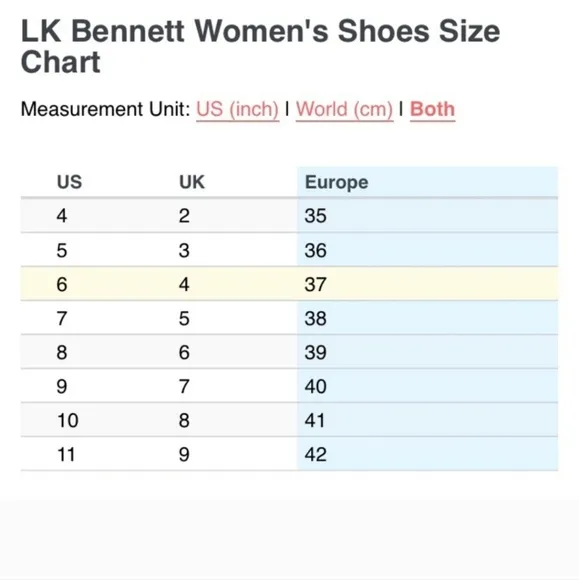The height and width of the screenshot is (580, 579).
Task: Choose the row with Europe size 39
Action: (x=289, y=352)
